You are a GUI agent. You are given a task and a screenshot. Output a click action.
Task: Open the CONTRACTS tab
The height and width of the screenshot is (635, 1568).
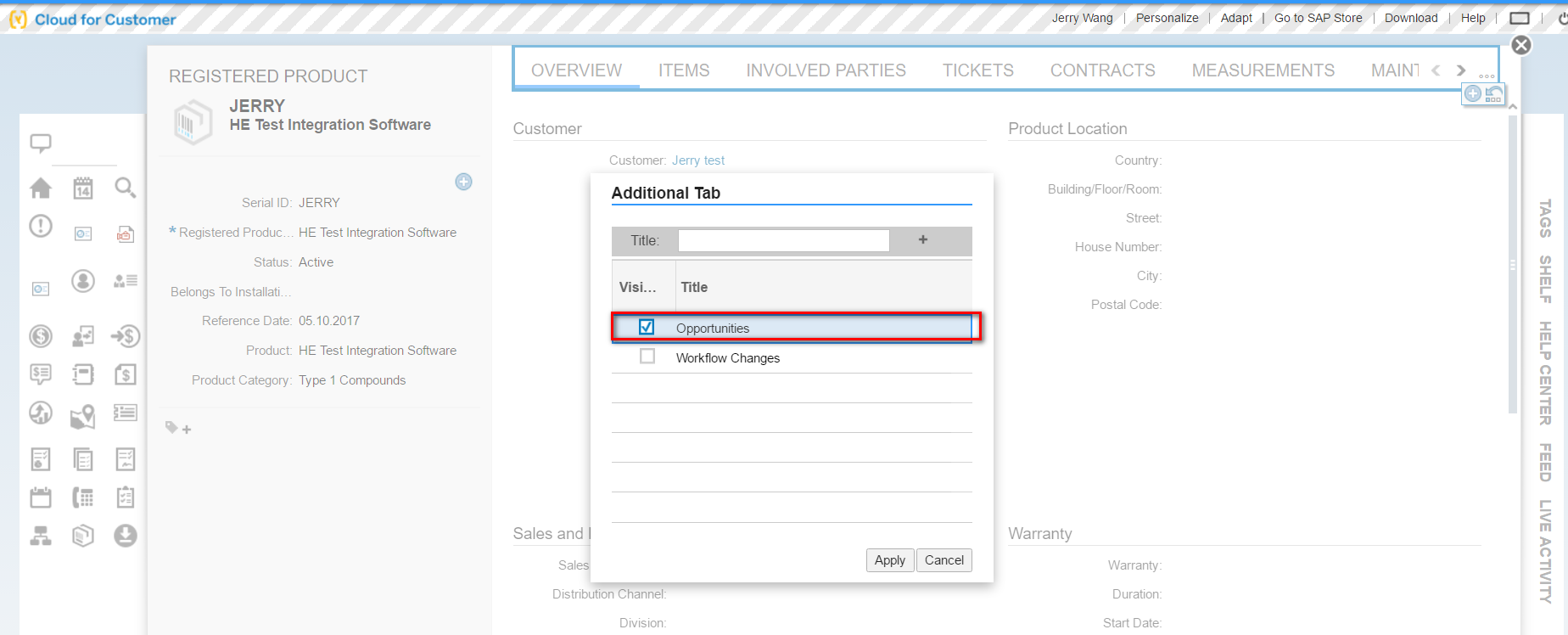(x=1102, y=70)
